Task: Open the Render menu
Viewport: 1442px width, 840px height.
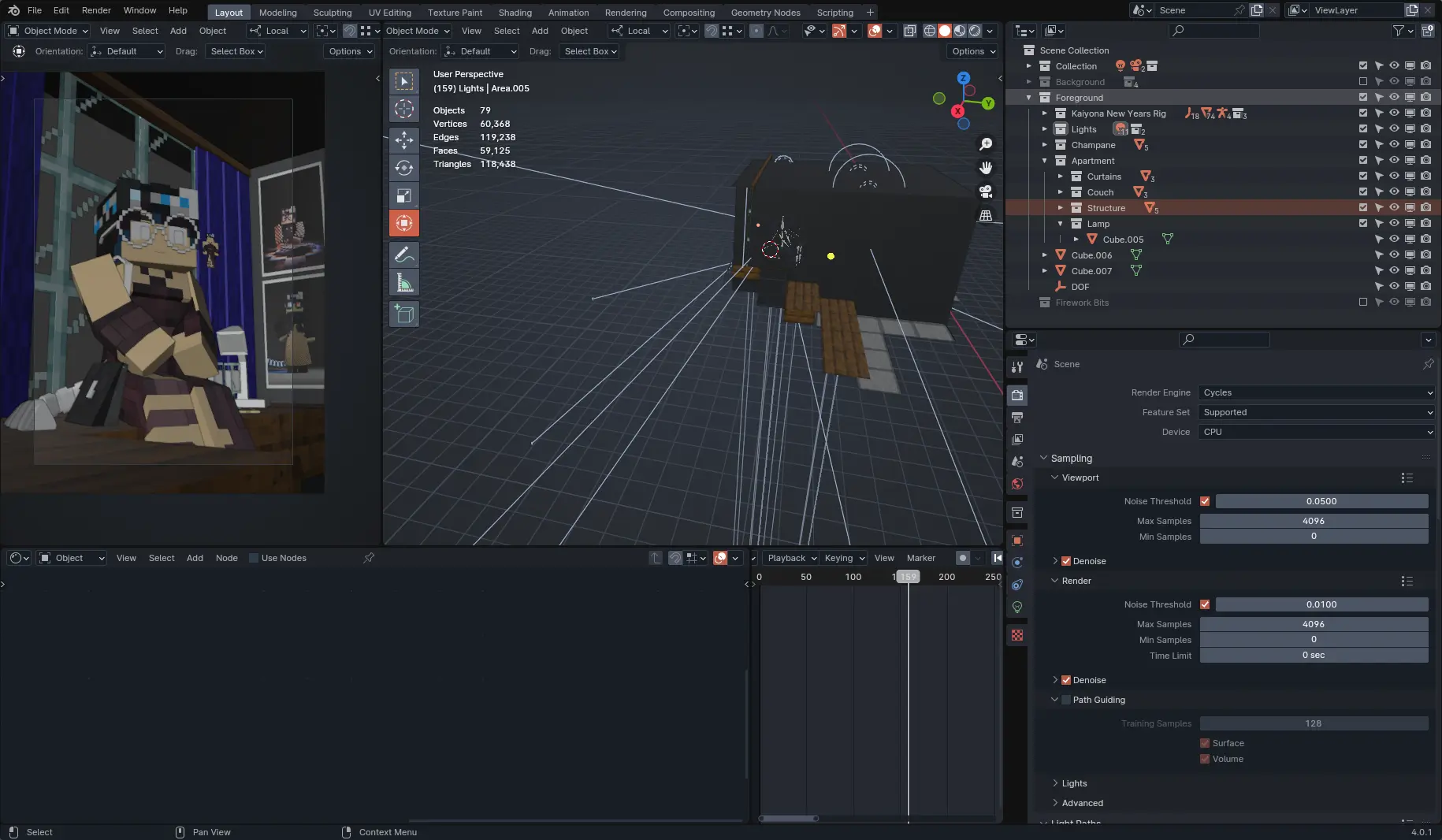Action: point(96,10)
